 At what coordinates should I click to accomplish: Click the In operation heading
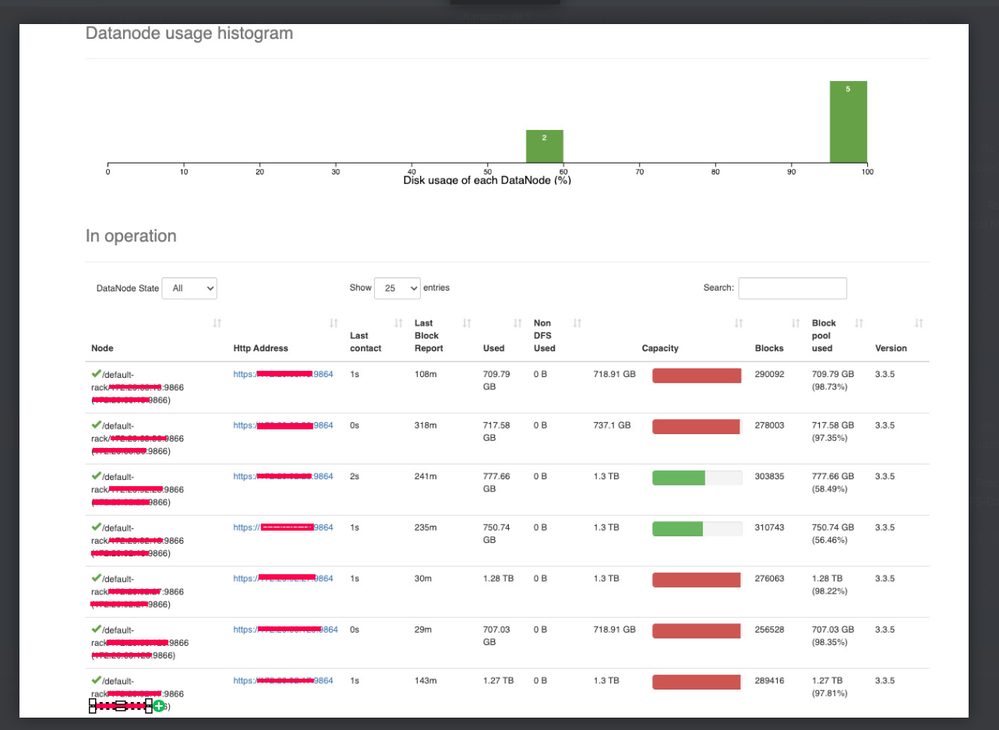coord(131,236)
